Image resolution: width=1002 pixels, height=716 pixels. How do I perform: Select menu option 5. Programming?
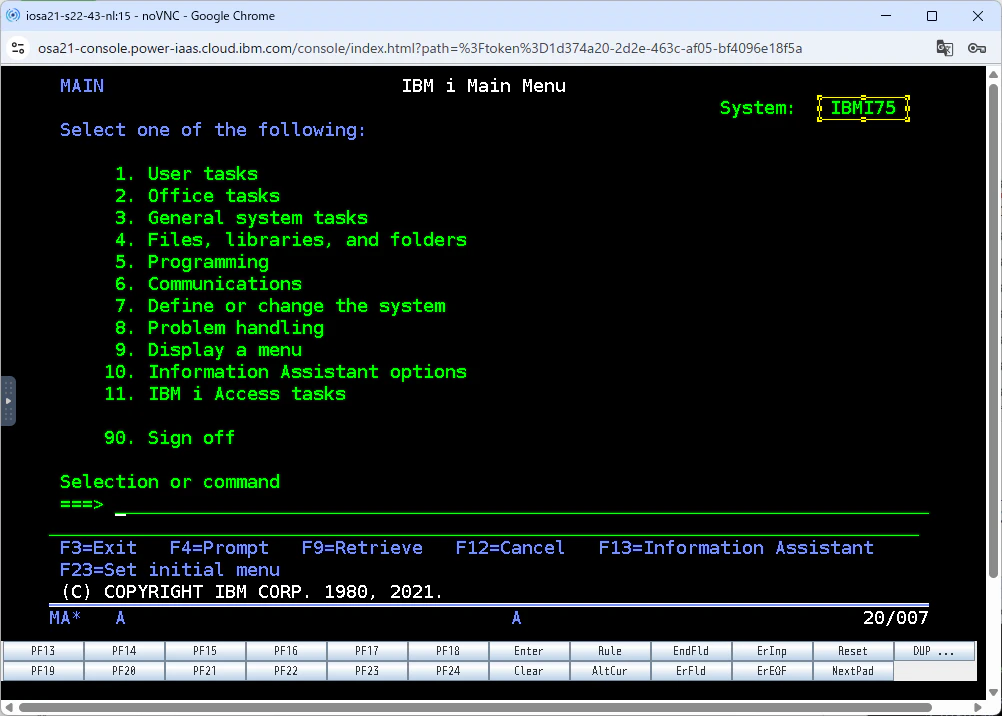point(192,262)
